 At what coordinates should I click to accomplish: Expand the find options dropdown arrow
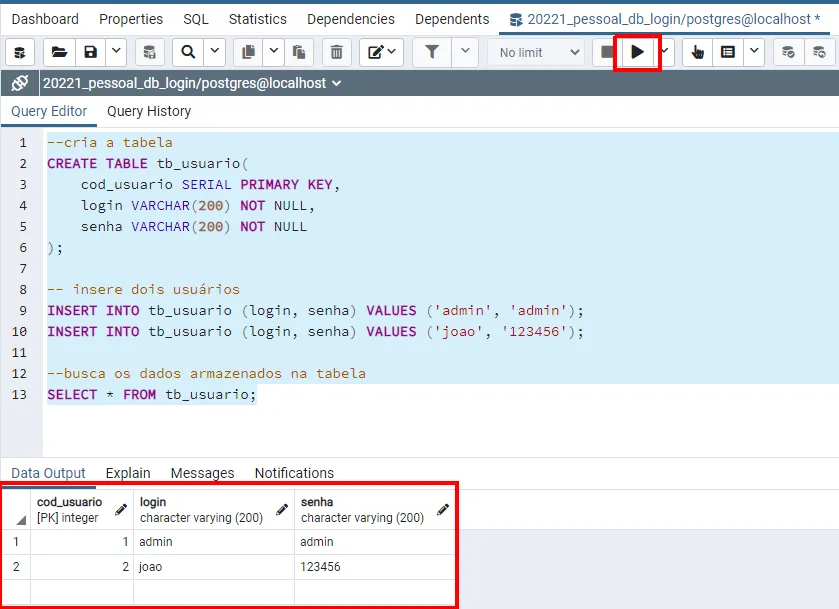pyautogui.click(x=215, y=52)
